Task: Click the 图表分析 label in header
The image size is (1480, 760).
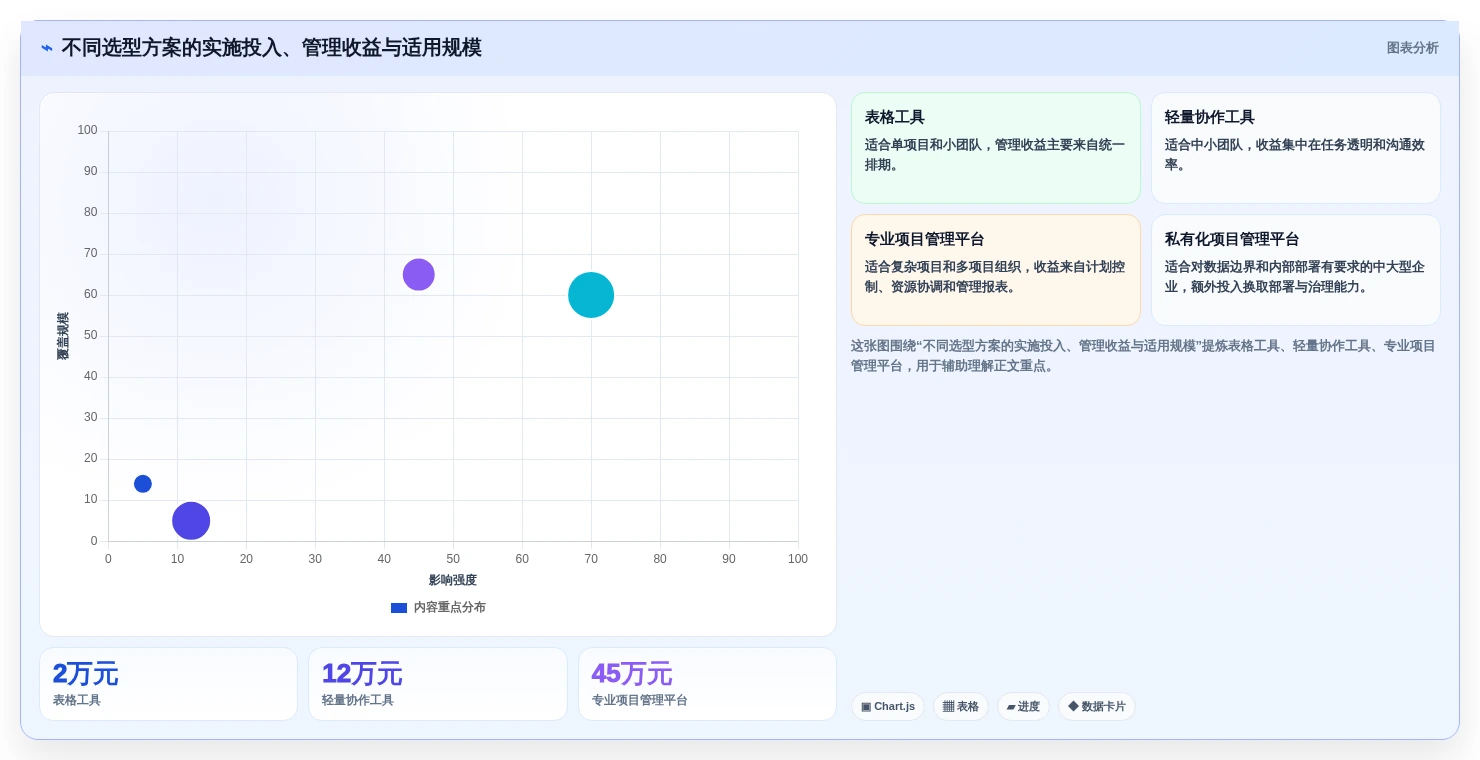Action: pos(1412,48)
